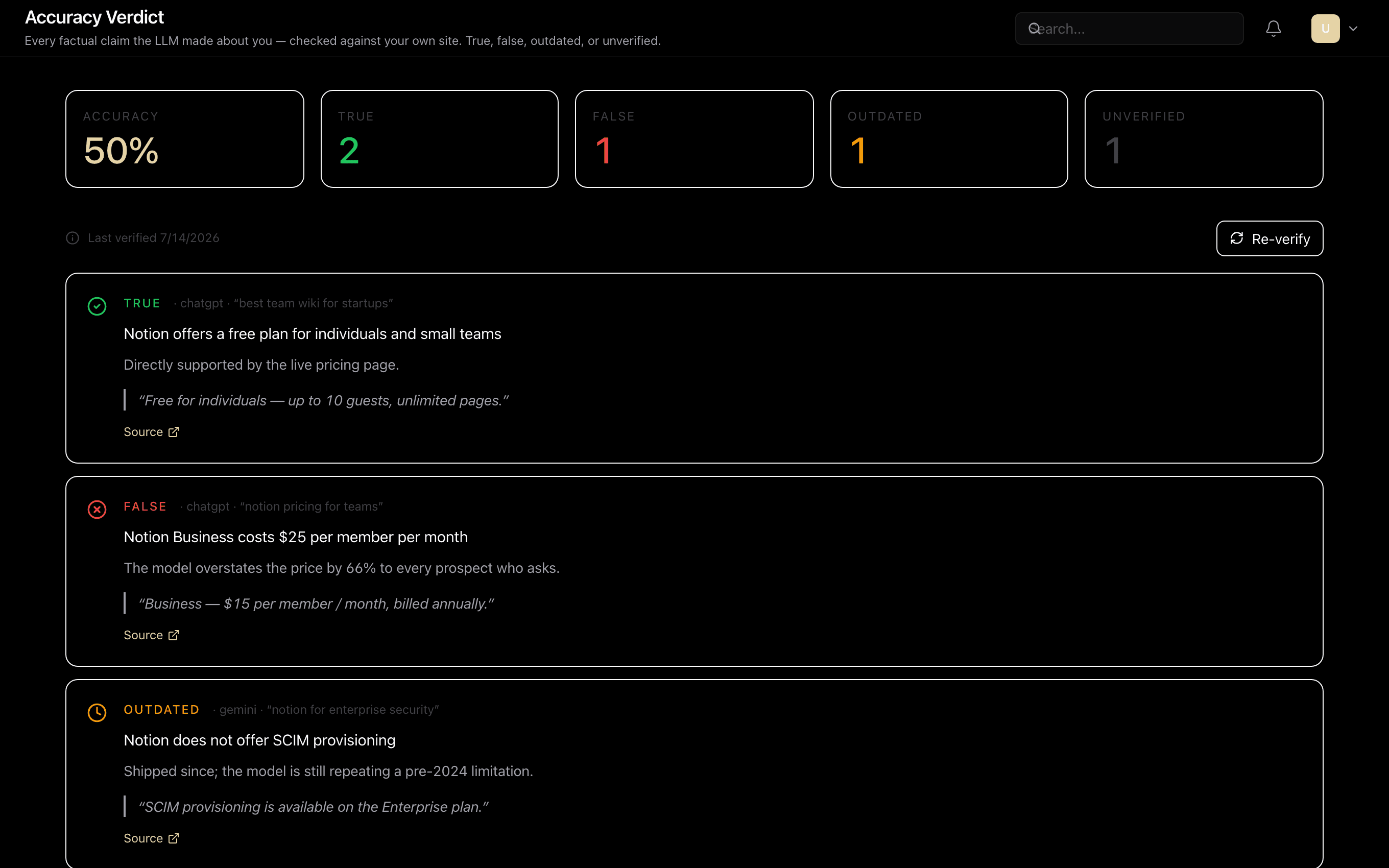Select the FALSE count card
The image size is (1389, 868).
tap(694, 139)
